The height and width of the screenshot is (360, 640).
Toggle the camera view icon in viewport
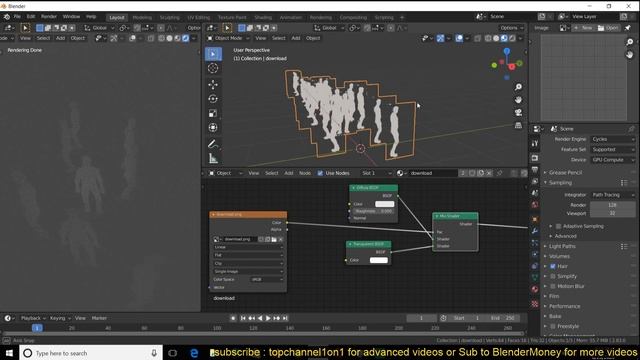click(518, 112)
